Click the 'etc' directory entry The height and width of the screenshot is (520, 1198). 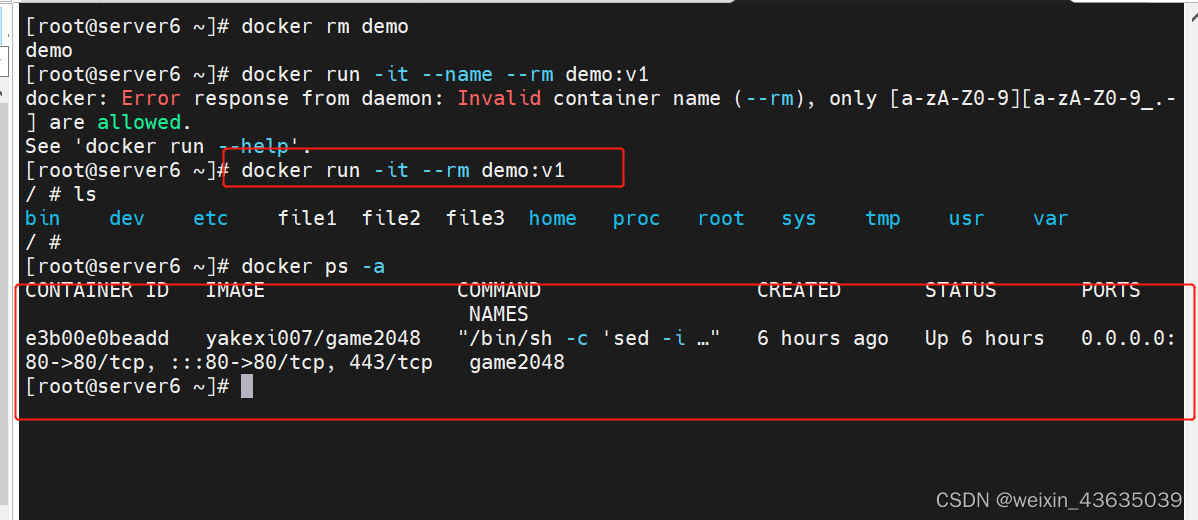(211, 218)
